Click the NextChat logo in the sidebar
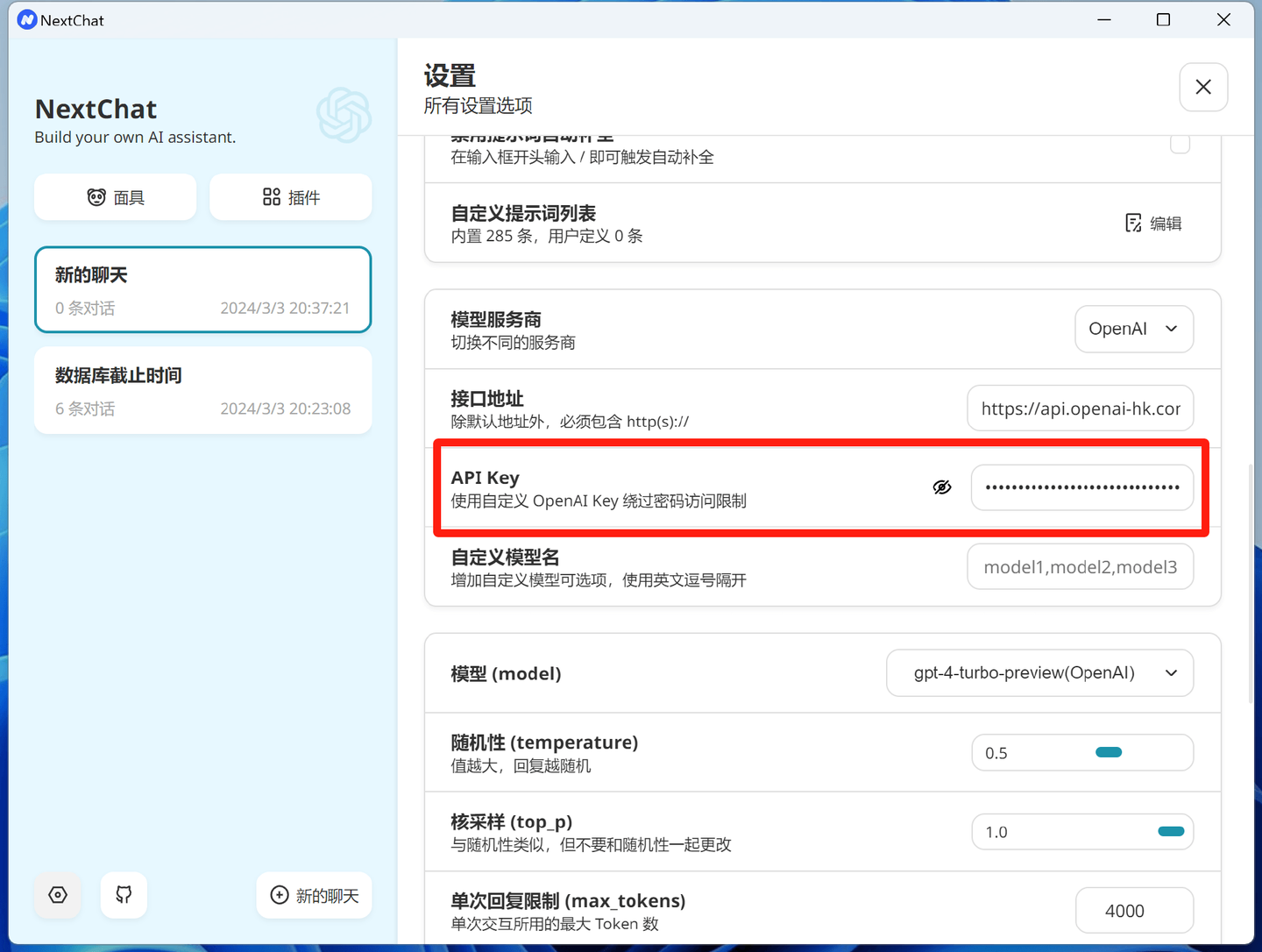This screenshot has width=1262, height=952. pyautogui.click(x=96, y=109)
